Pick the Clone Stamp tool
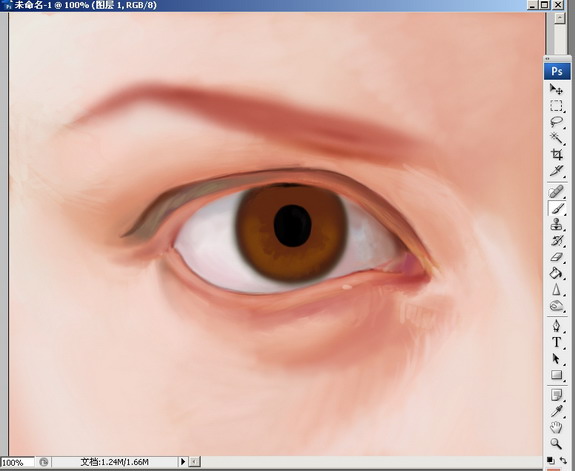Image resolution: width=575 pixels, height=471 pixels. [556, 224]
